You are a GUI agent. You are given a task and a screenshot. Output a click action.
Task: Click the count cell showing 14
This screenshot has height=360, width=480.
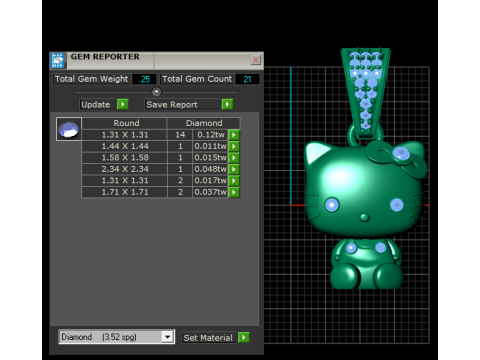180,135
